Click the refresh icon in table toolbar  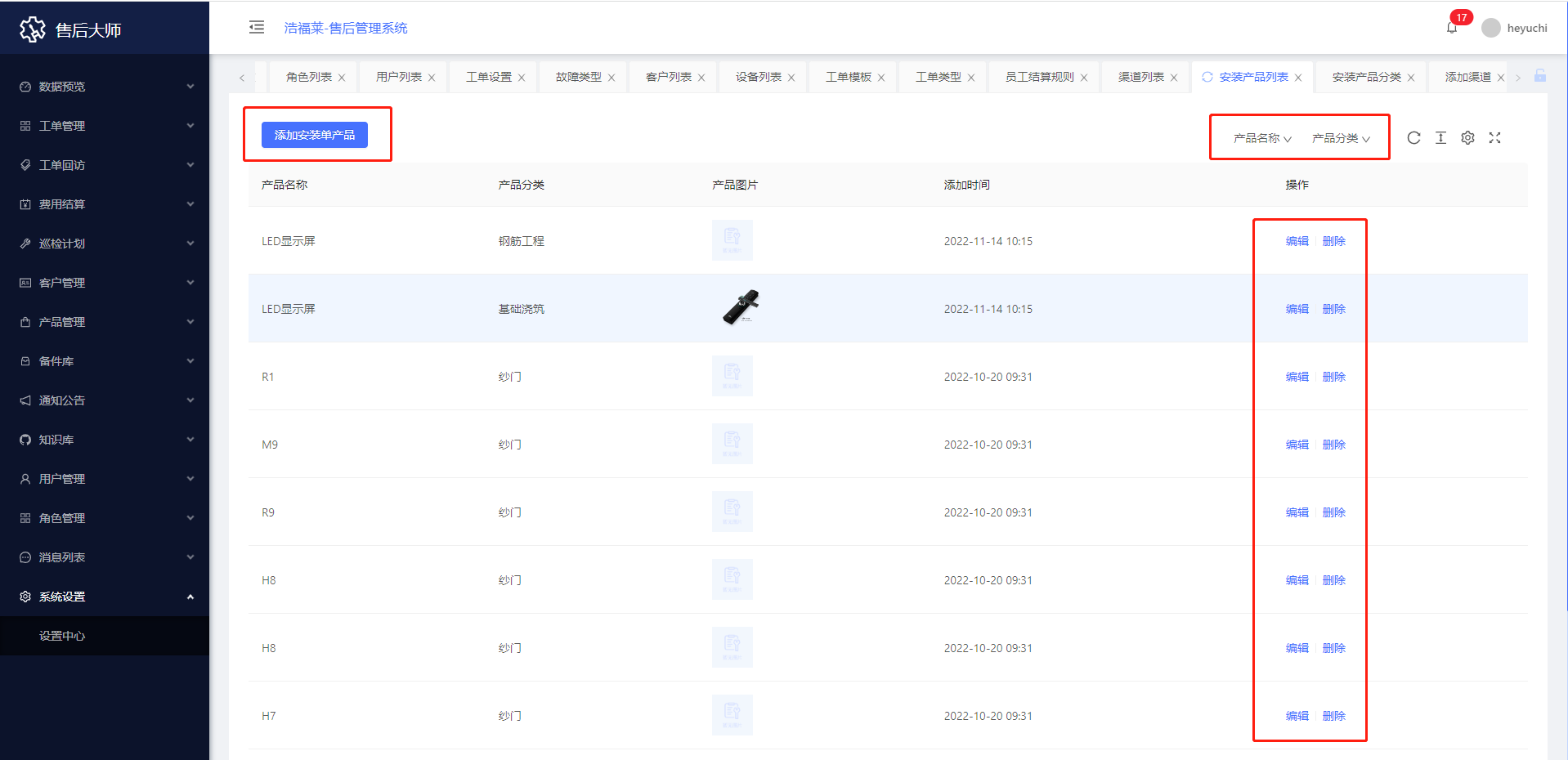click(x=1413, y=138)
